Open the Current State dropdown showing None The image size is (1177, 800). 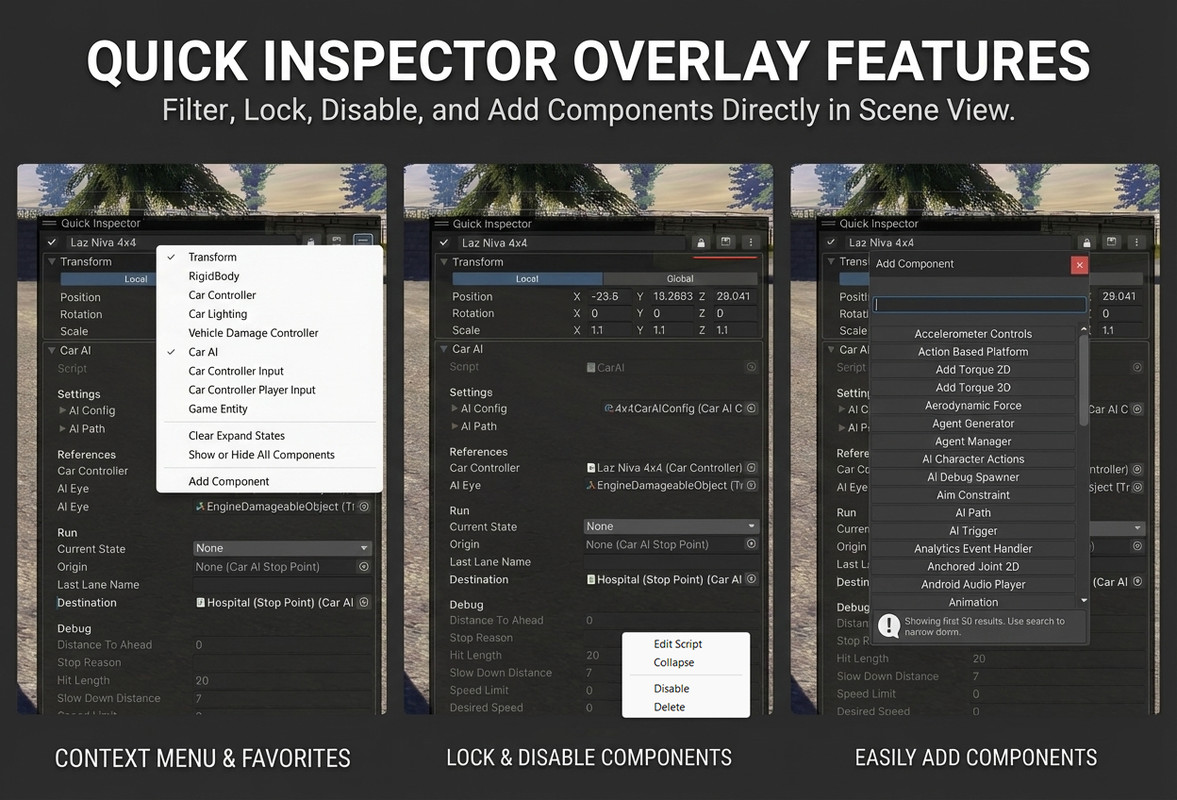coord(670,526)
